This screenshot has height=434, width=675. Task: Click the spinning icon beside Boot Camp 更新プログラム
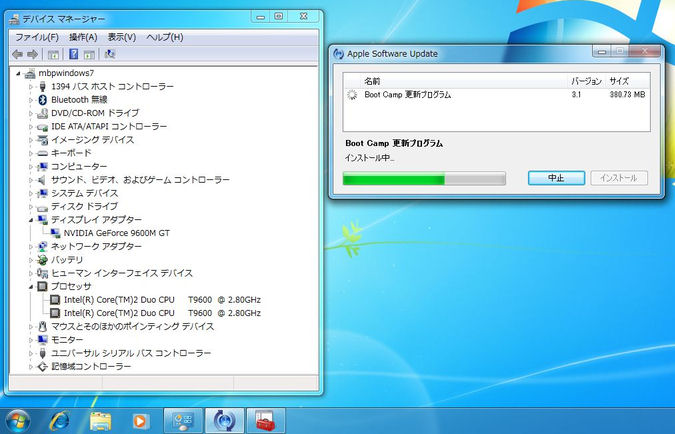pos(352,95)
